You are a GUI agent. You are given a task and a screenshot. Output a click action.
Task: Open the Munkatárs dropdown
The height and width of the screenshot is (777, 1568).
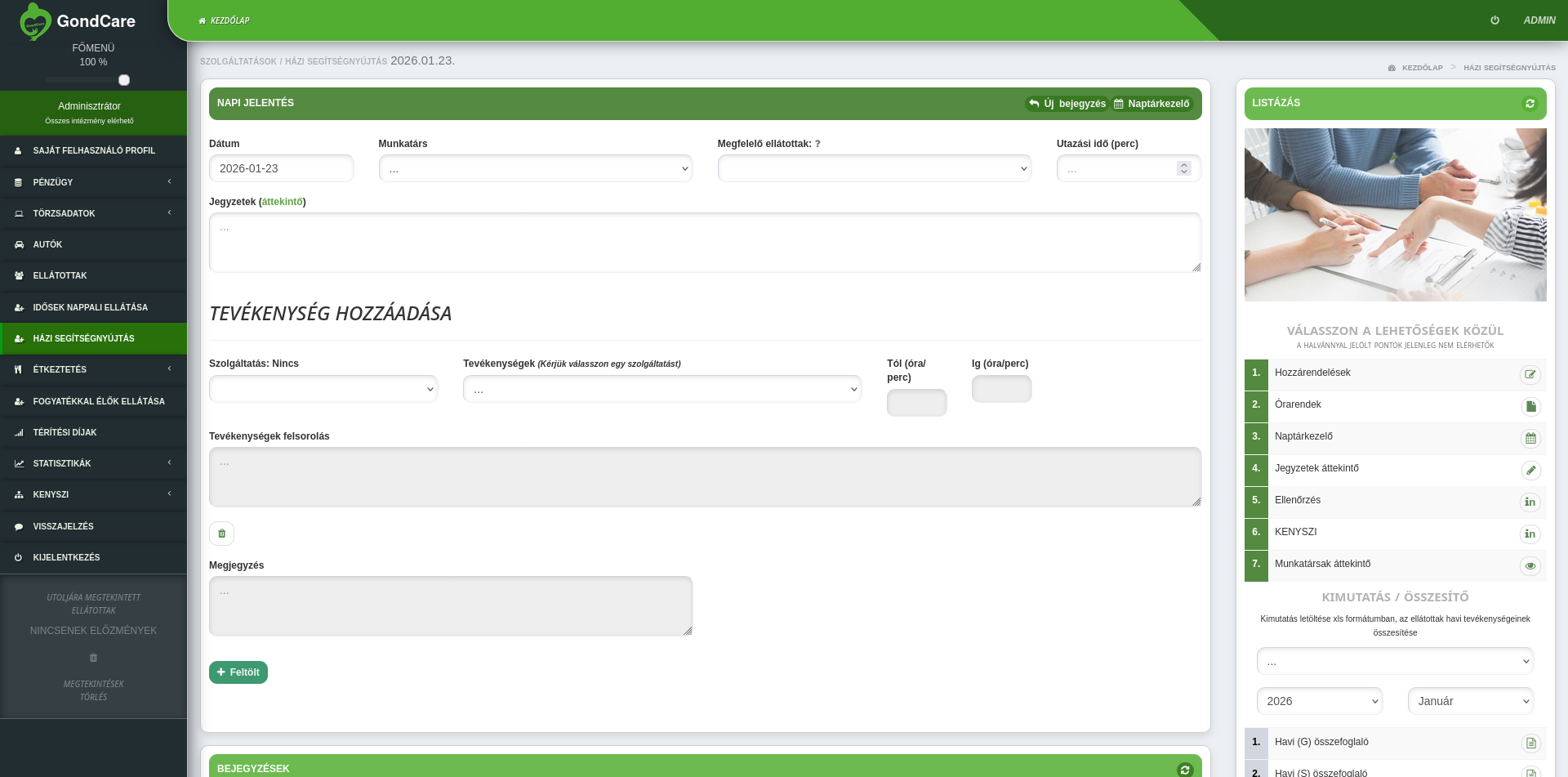tap(535, 168)
